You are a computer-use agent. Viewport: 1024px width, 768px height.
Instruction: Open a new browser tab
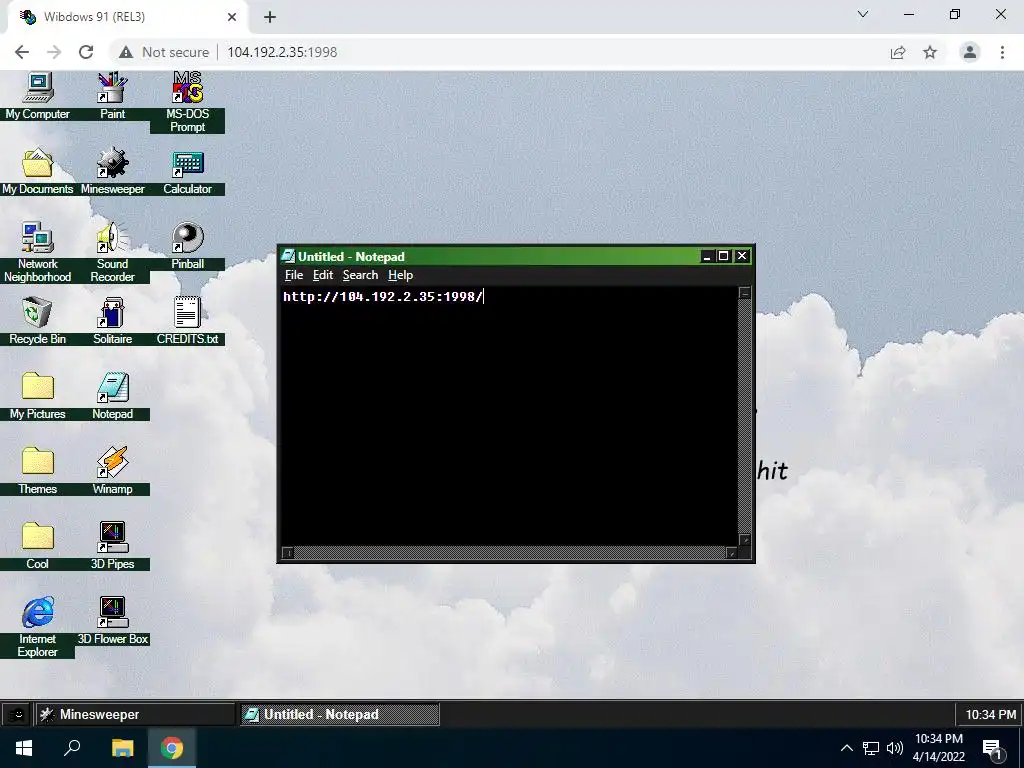point(270,17)
